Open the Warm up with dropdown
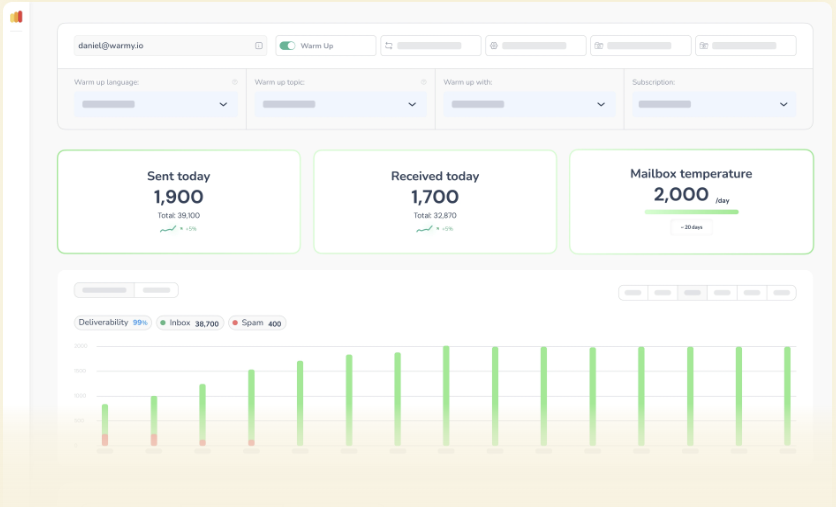This screenshot has height=507, width=836. coord(529,104)
